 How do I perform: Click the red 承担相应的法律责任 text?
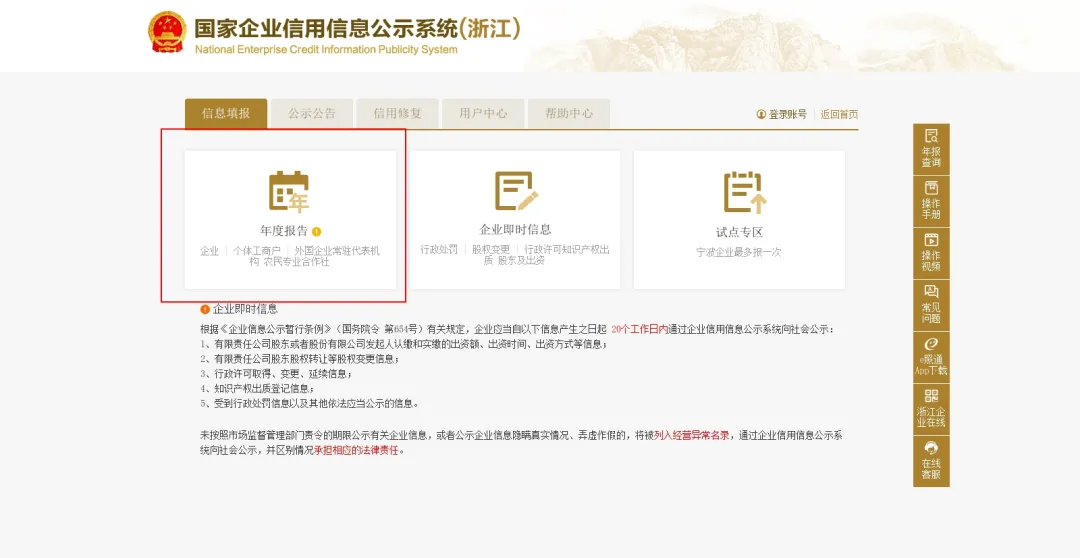pyautogui.click(x=356, y=451)
